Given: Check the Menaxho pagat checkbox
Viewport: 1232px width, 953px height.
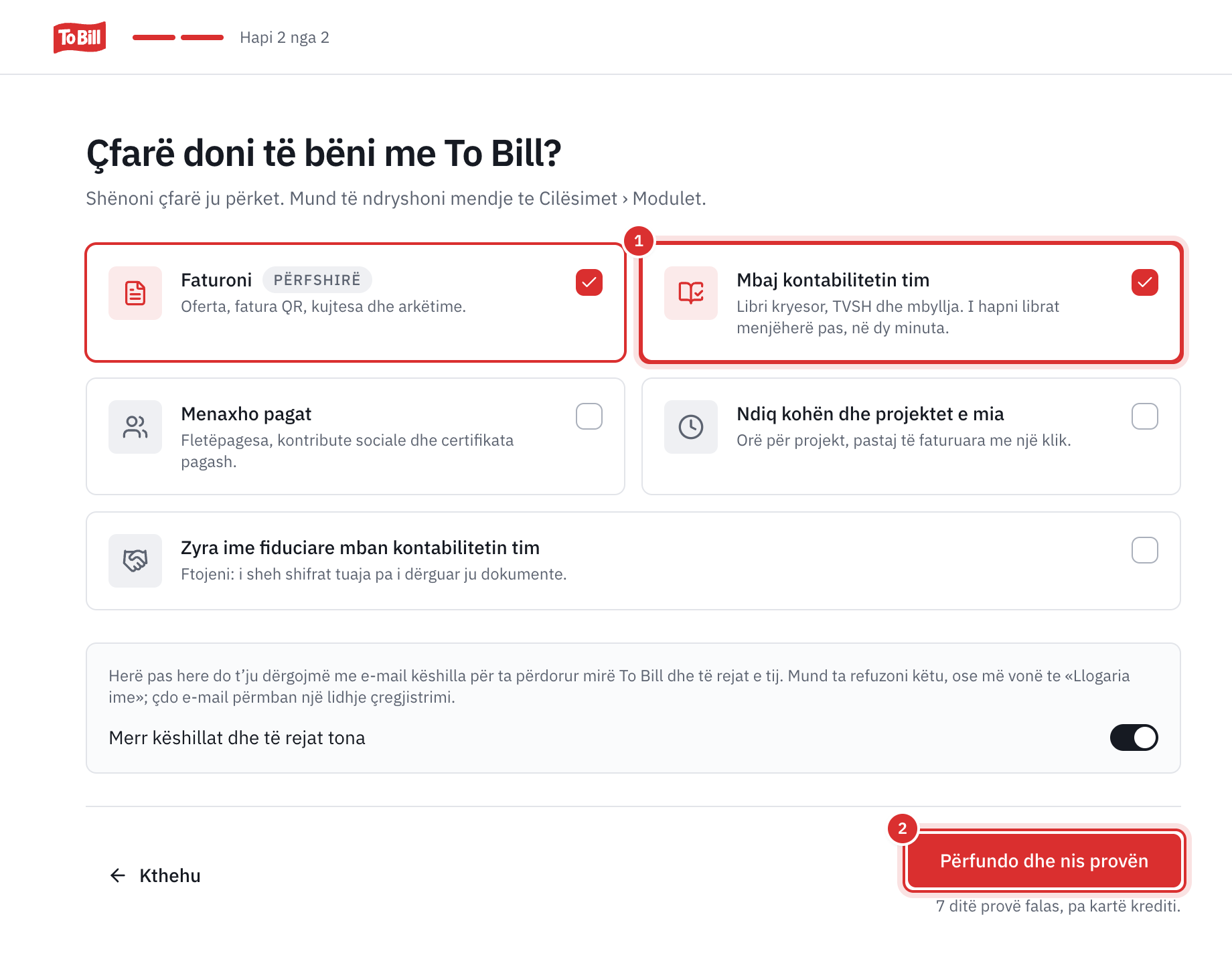Looking at the screenshot, I should tap(589, 416).
